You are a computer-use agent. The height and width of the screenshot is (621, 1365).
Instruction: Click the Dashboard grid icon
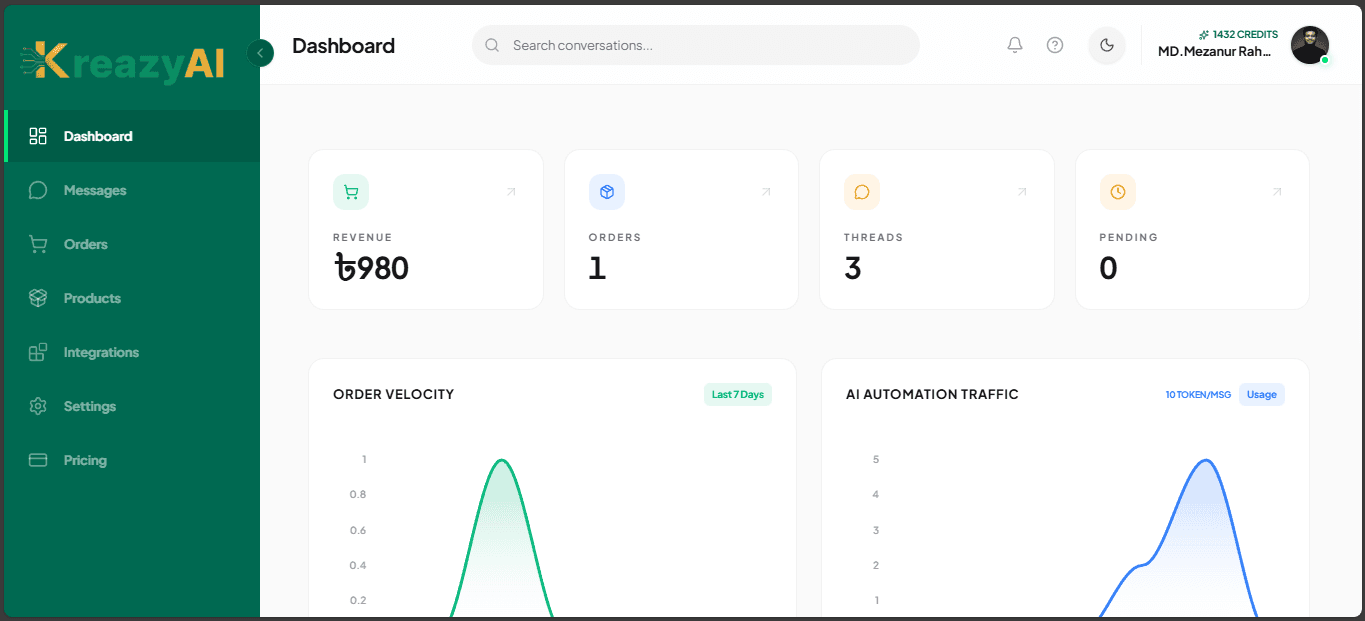[38, 136]
